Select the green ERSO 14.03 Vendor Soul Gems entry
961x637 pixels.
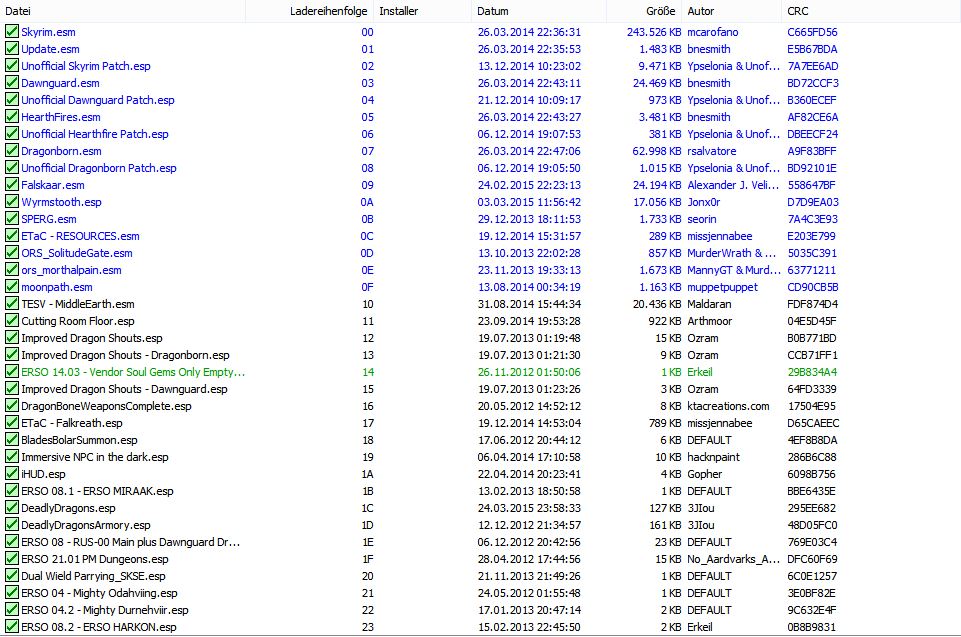pos(132,372)
